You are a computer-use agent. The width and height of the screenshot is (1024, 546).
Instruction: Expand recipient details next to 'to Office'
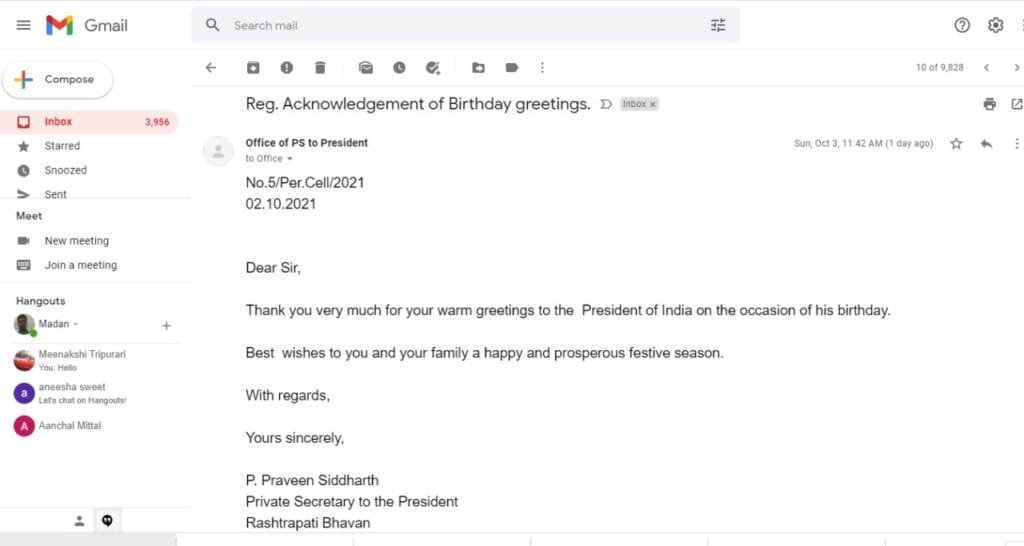[290, 159]
